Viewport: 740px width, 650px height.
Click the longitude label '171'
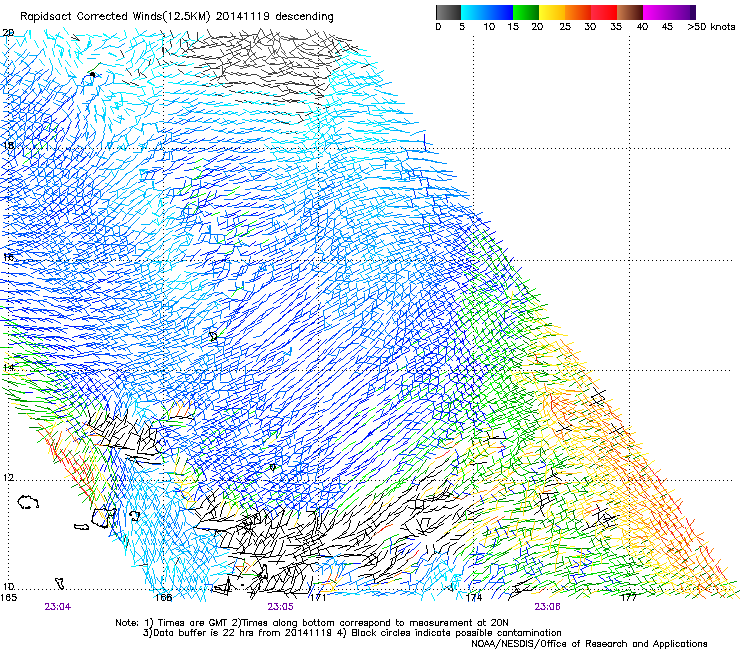[x=319, y=598]
